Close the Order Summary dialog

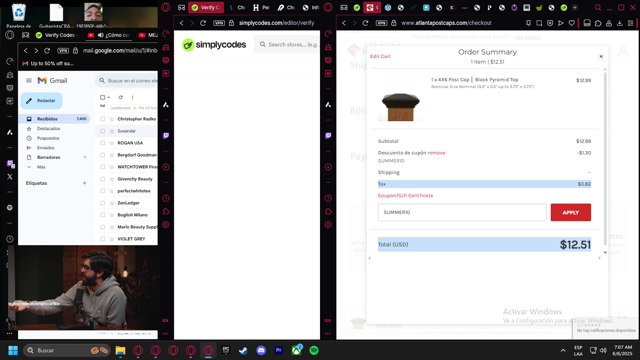pyautogui.click(x=601, y=56)
